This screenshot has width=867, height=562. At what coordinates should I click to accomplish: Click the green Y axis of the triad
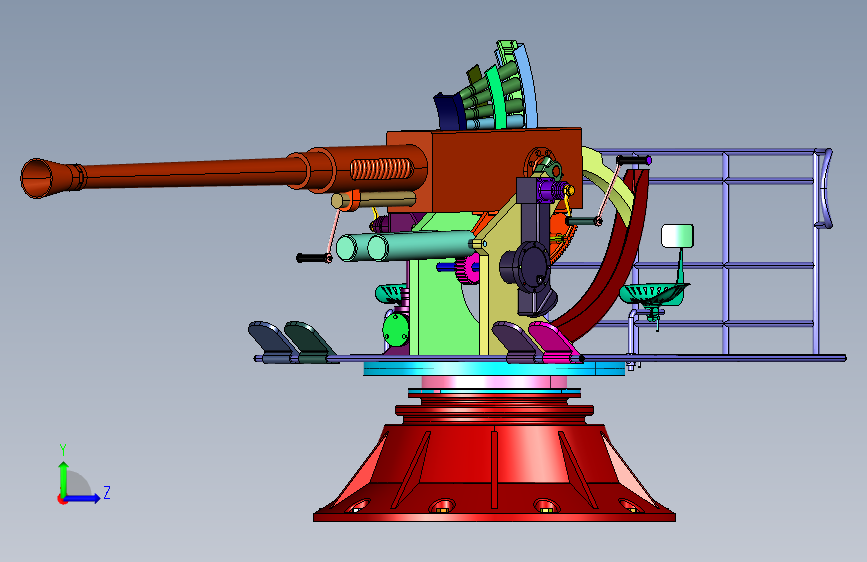pyautogui.click(x=64, y=479)
